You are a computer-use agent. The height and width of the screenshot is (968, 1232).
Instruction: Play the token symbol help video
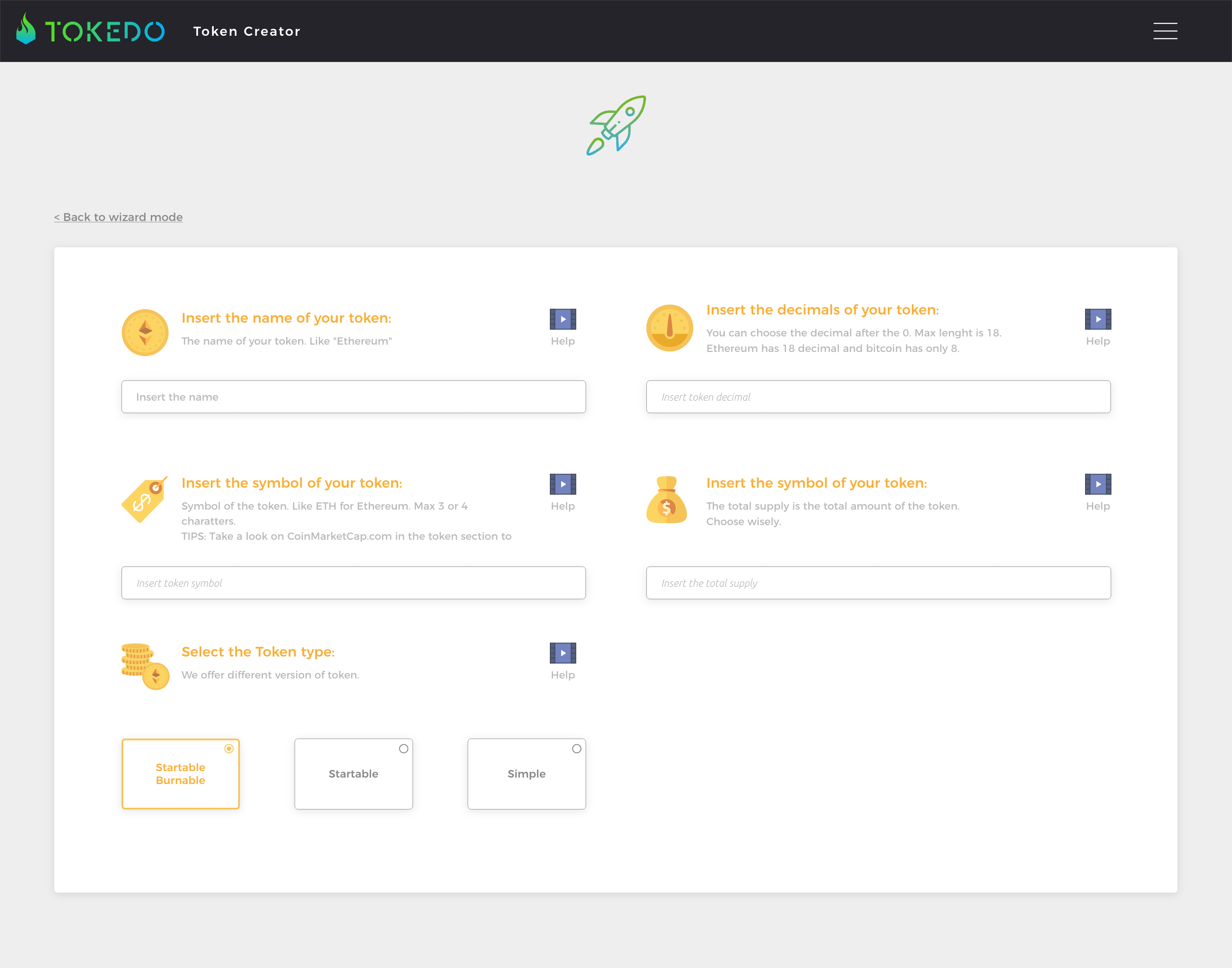pos(562,484)
